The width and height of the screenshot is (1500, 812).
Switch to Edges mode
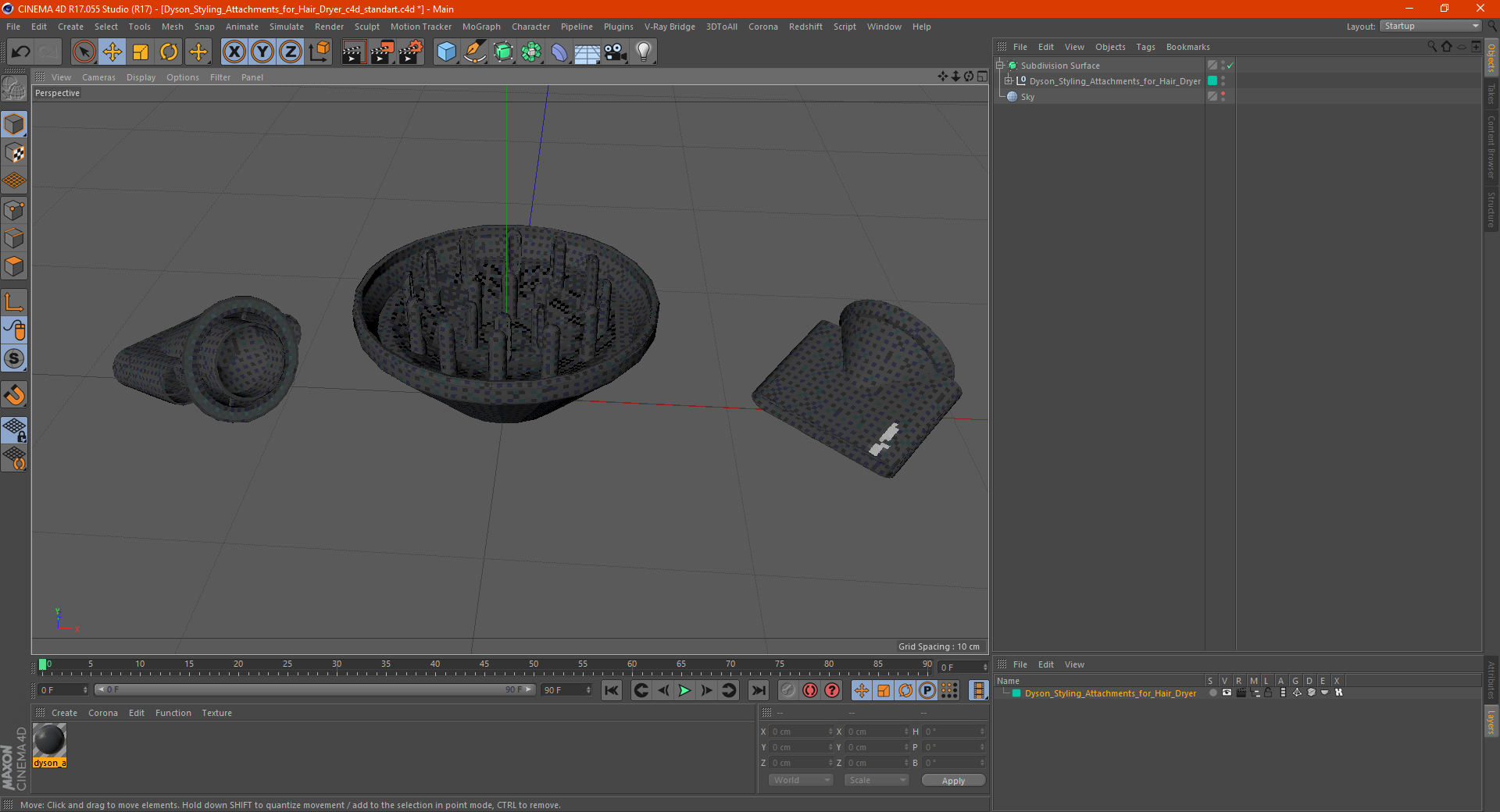tap(14, 238)
